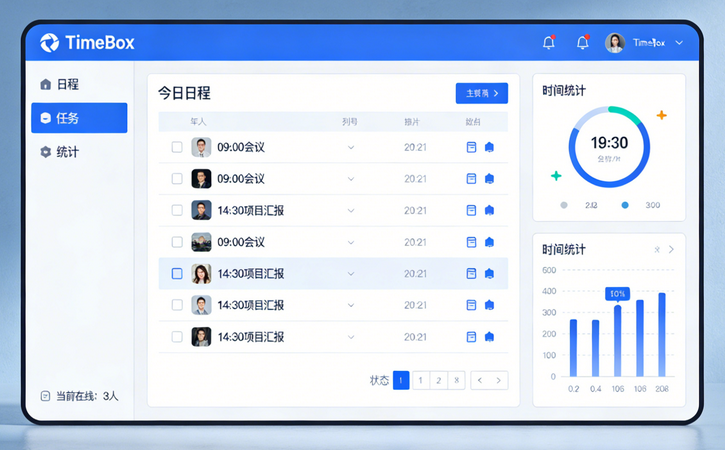This screenshot has width=725, height=450.
Task: Check the checkbox in the first 09:00会议 row
Action: coord(177,147)
